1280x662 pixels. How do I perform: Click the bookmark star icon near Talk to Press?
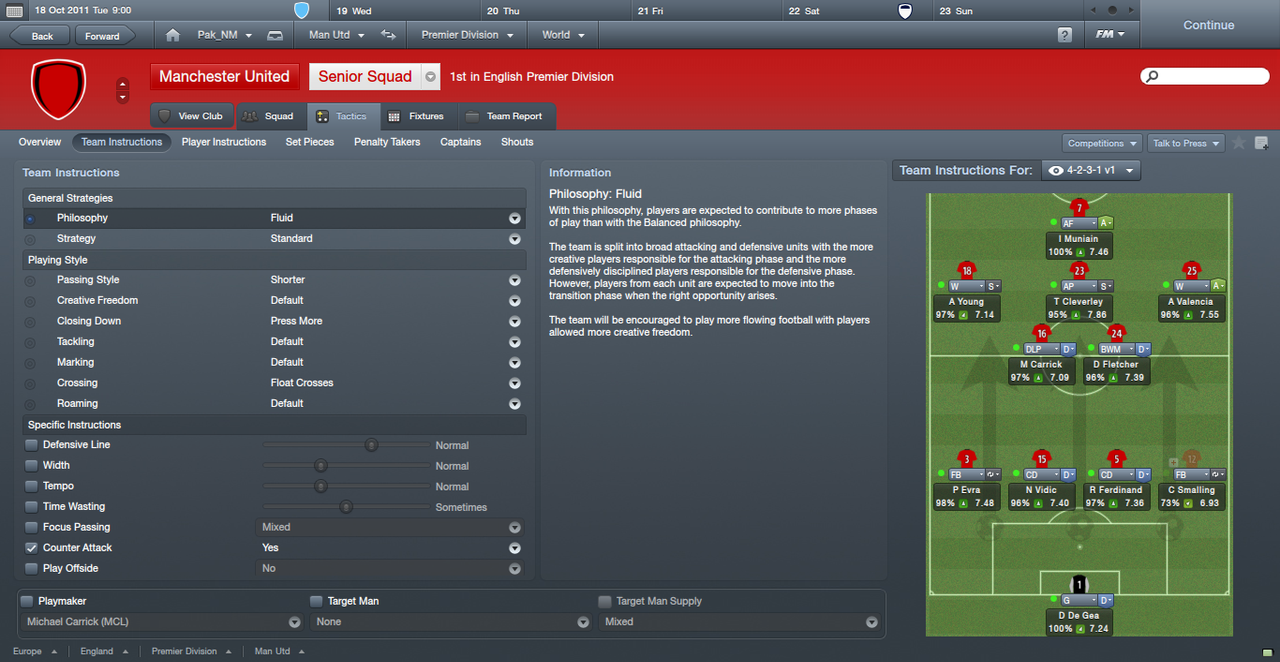pyautogui.click(x=1239, y=143)
